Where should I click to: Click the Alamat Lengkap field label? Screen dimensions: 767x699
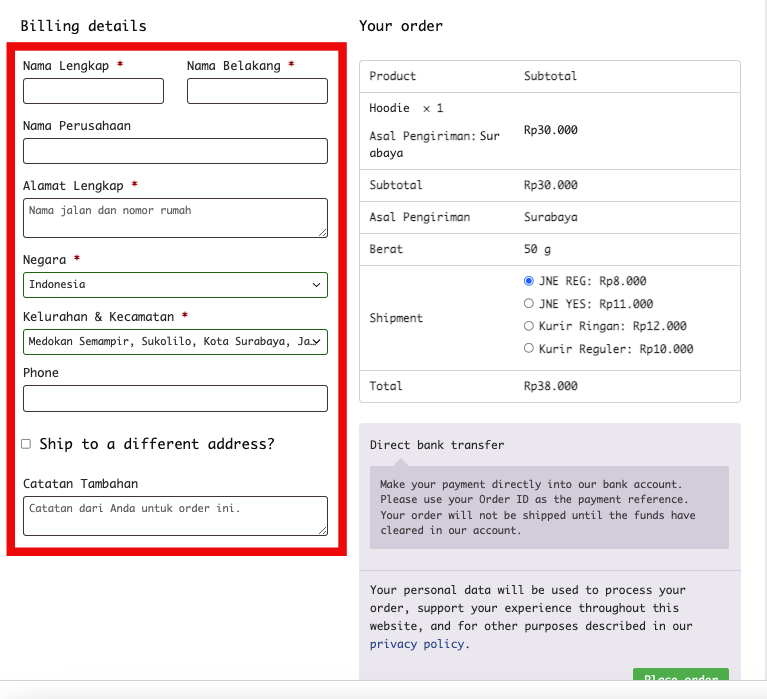[73, 186]
